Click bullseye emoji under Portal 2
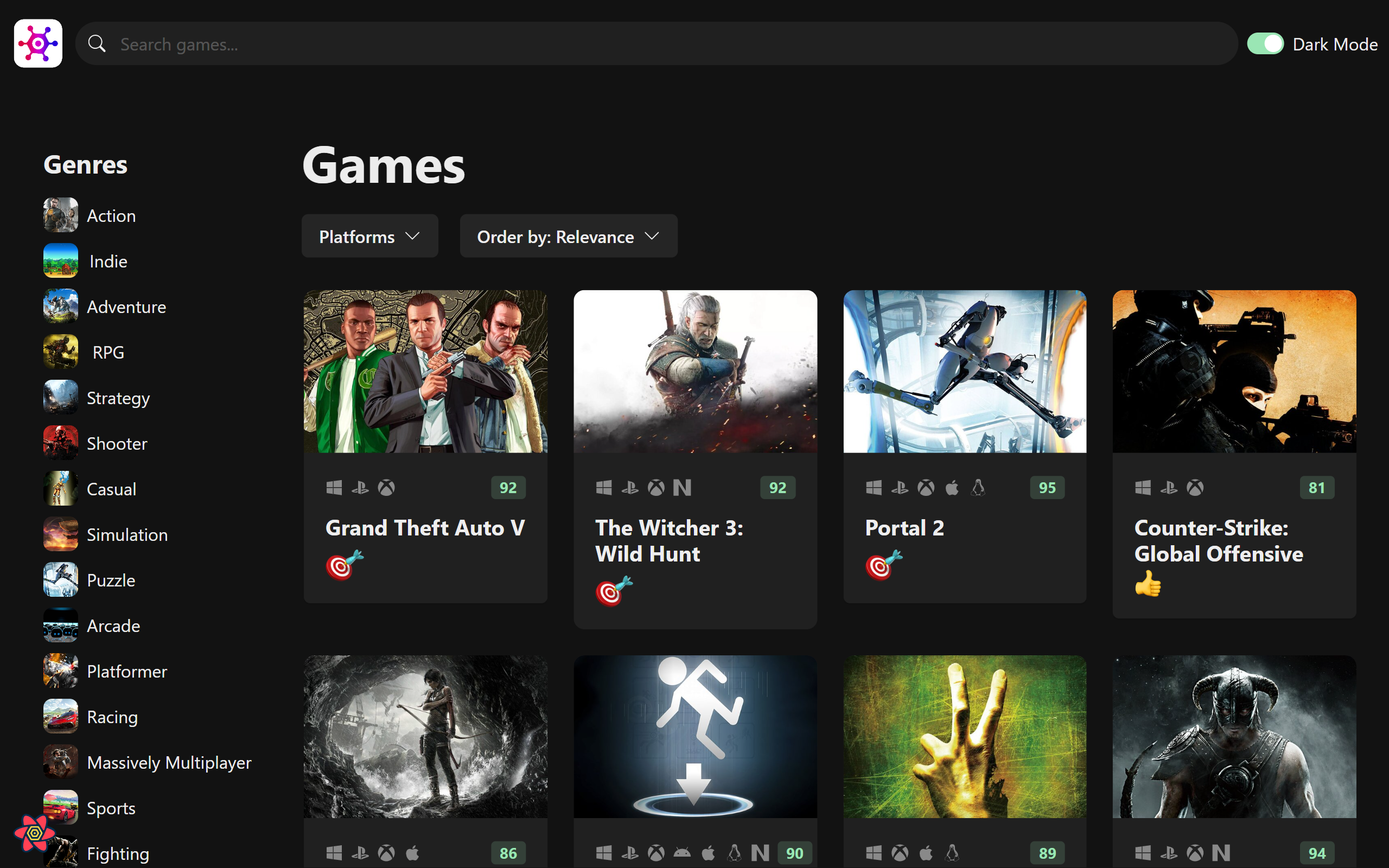The height and width of the screenshot is (868, 1389). click(883, 565)
